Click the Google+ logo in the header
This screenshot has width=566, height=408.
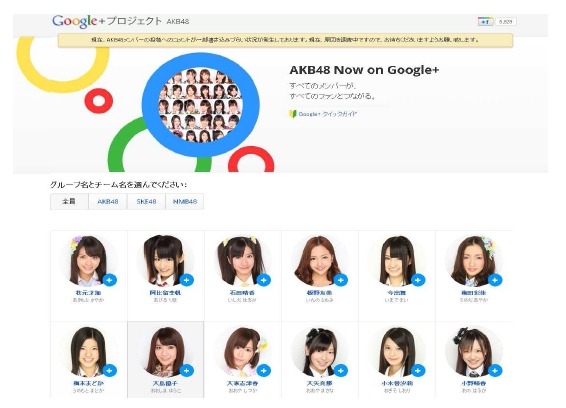tap(79, 21)
